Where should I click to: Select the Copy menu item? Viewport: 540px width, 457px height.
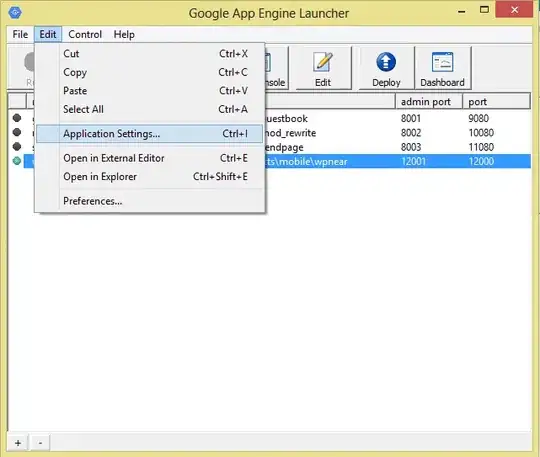[149, 72]
